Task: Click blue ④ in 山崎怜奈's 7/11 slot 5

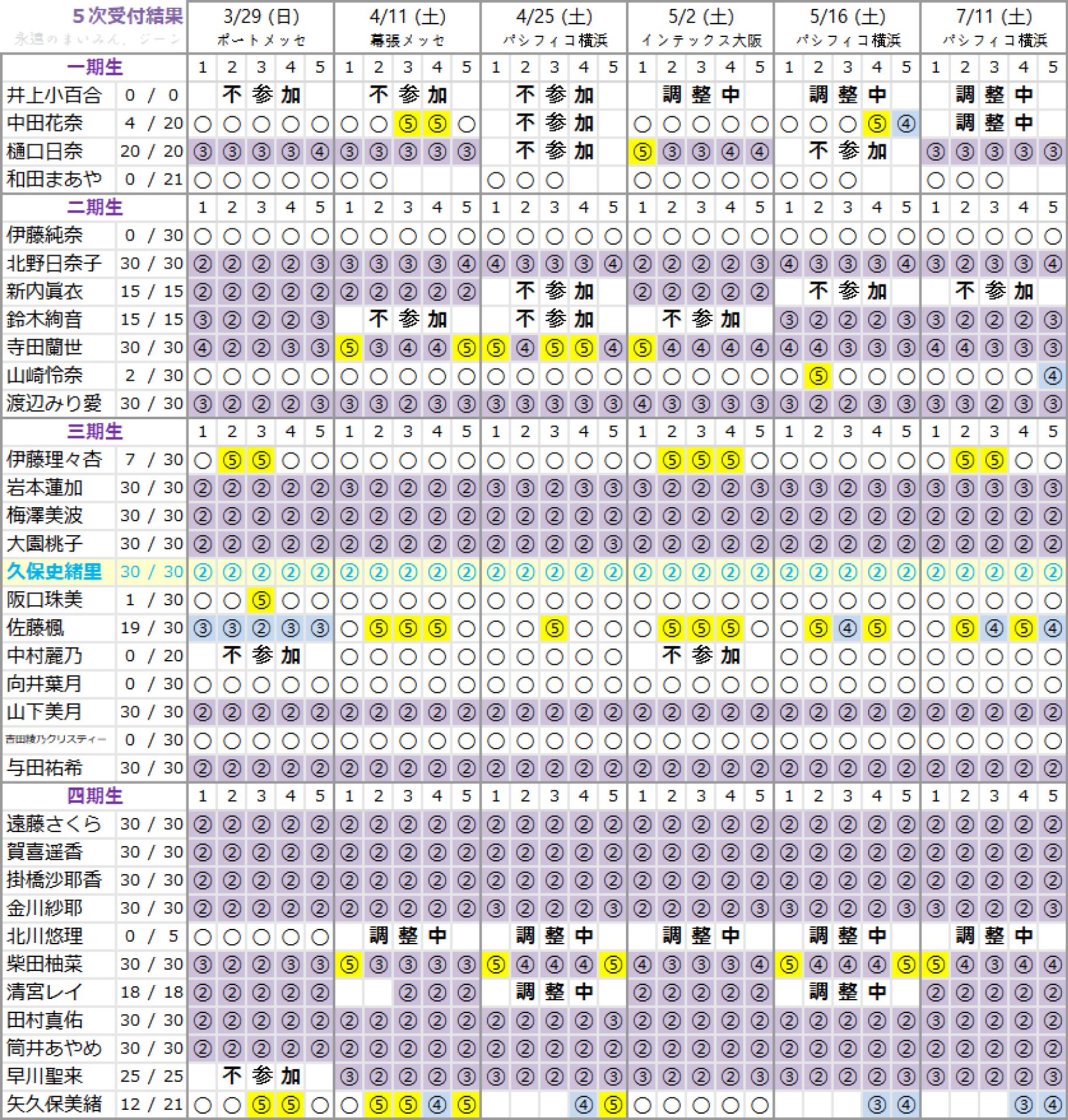Action: (x=1053, y=376)
